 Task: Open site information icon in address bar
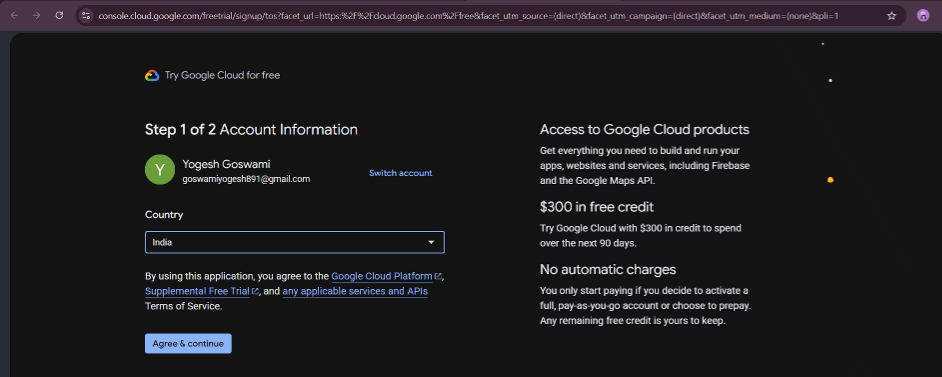click(x=86, y=16)
